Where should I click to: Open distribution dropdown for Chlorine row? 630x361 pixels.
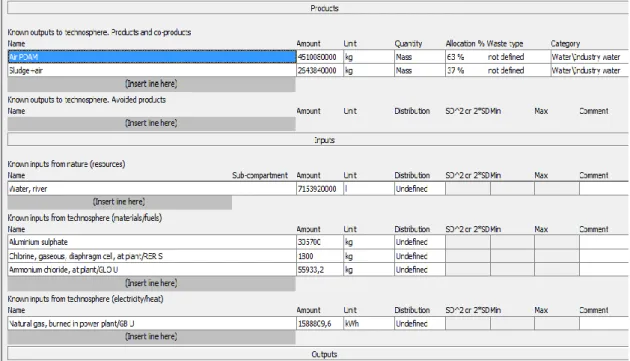419,256
